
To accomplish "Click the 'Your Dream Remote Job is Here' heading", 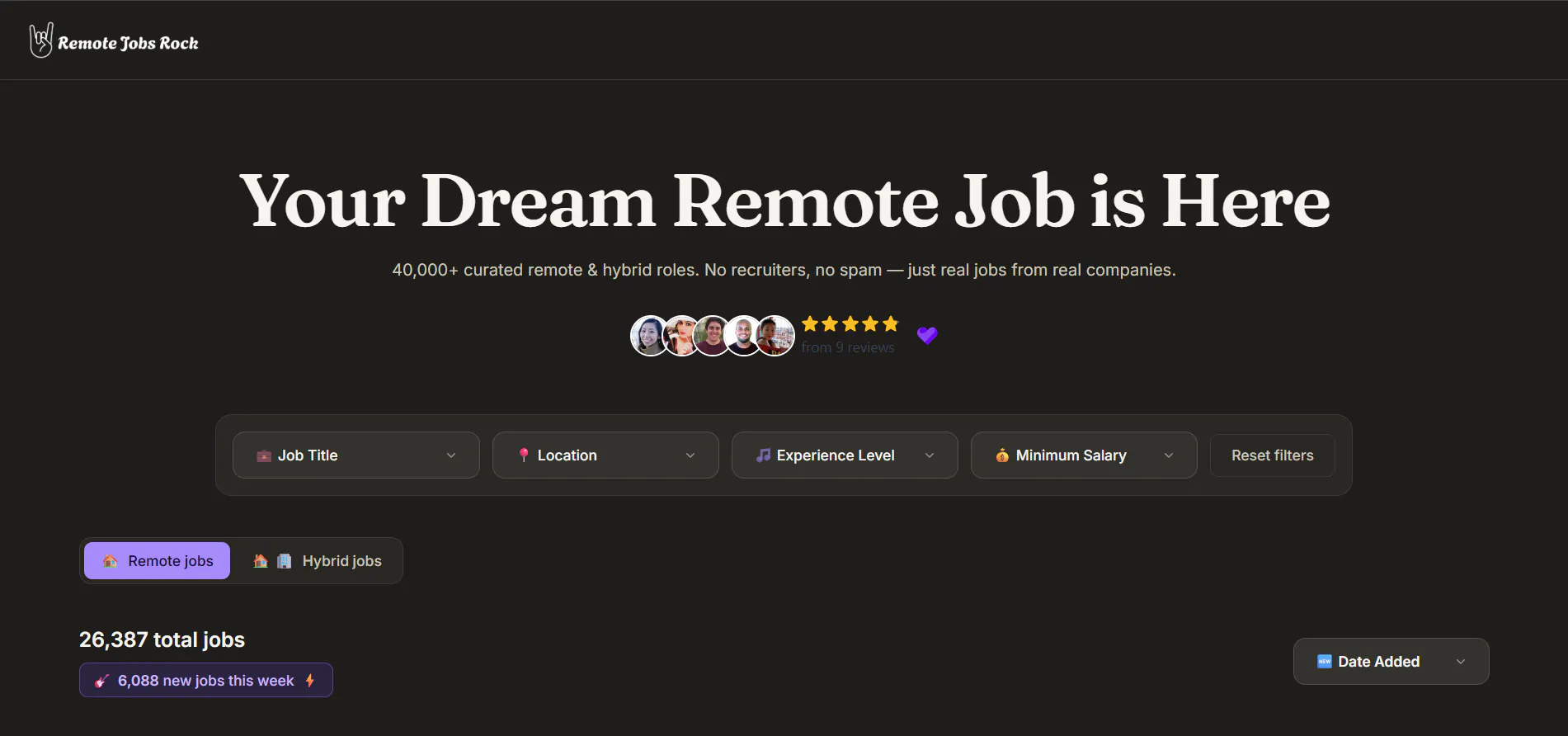I will click(784, 201).
